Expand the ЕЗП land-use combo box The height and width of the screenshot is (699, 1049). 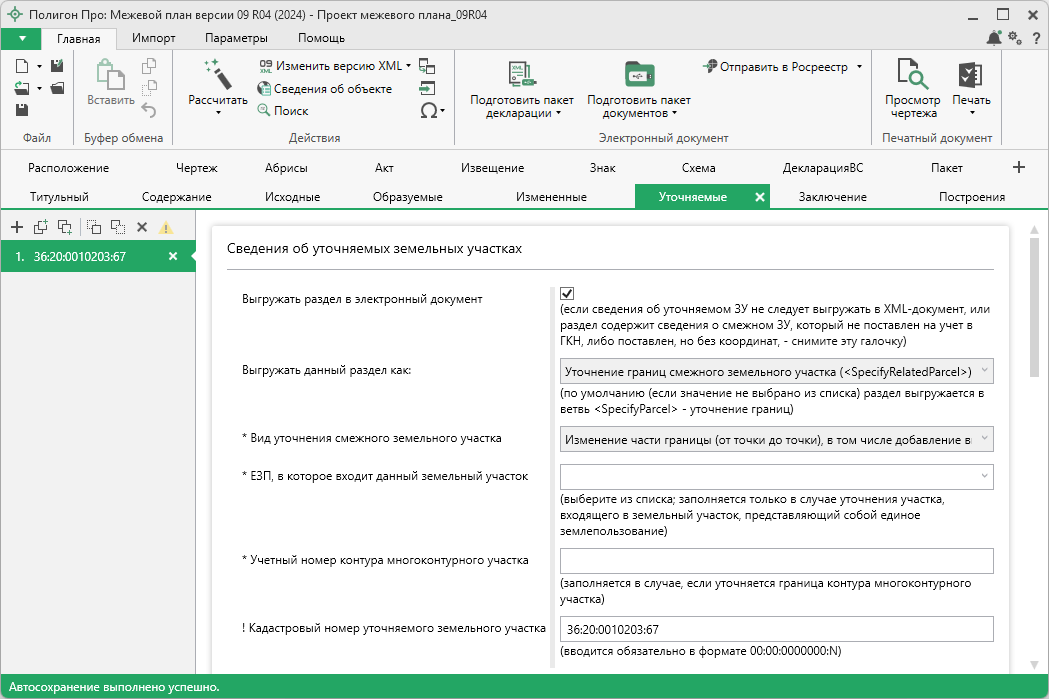(984, 476)
